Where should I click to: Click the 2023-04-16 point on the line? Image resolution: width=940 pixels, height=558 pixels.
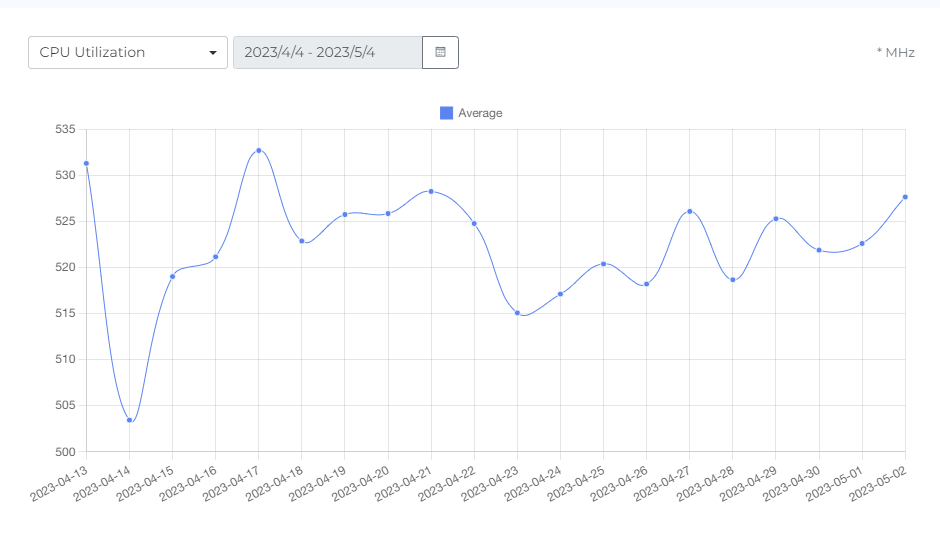[x=215, y=257]
